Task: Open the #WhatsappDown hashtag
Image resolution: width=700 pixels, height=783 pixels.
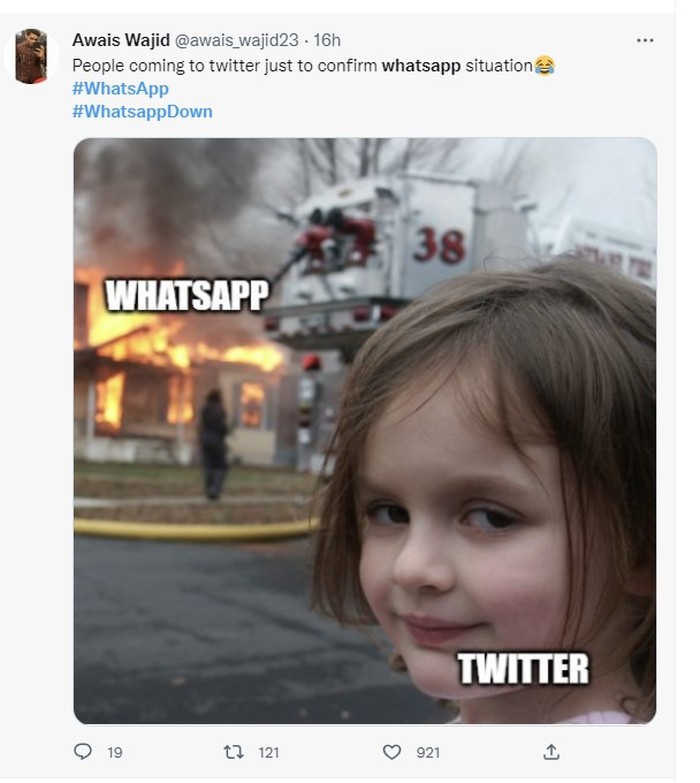Action: pyautogui.click(x=142, y=111)
